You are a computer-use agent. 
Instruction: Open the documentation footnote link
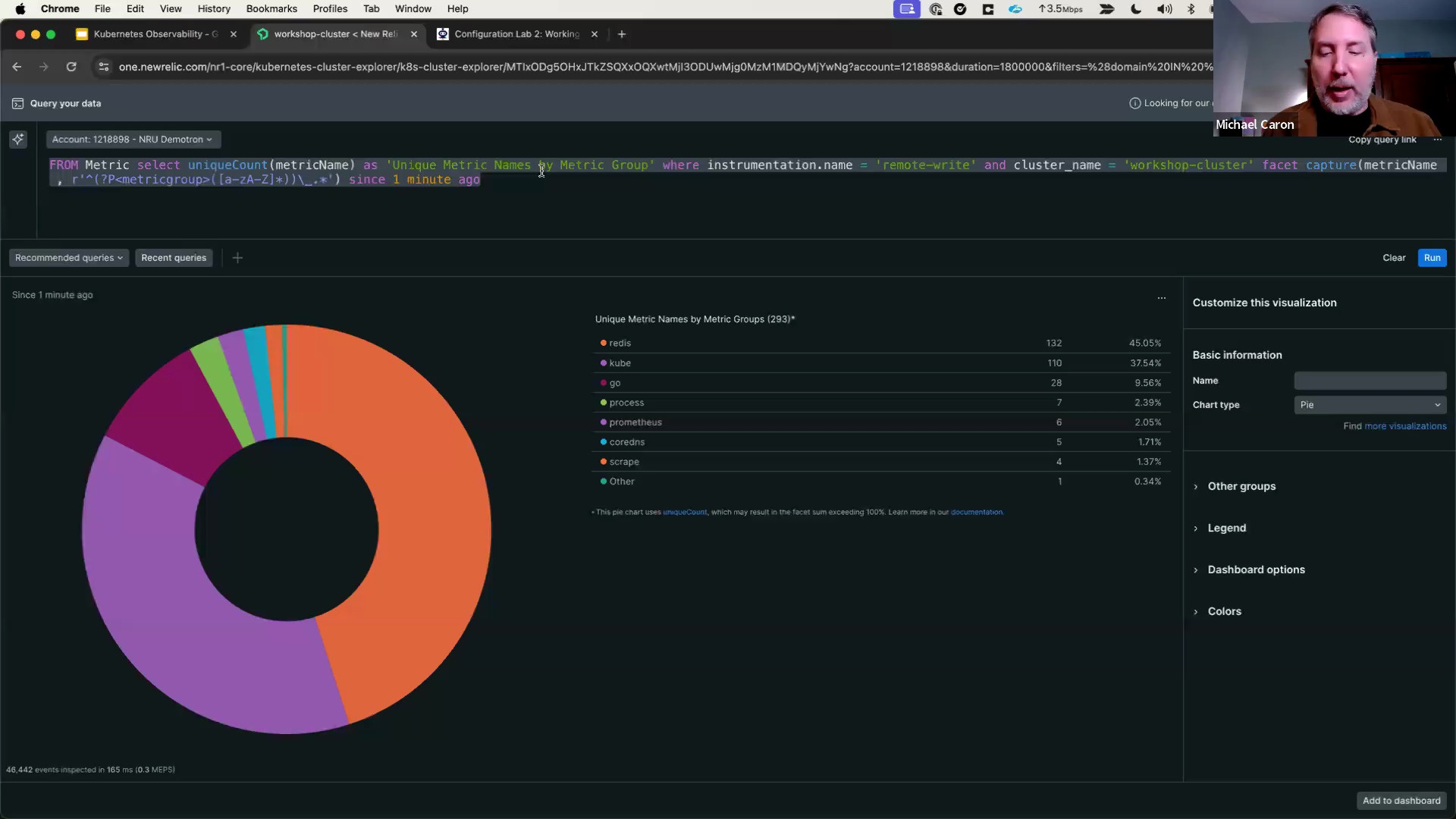[976, 513]
